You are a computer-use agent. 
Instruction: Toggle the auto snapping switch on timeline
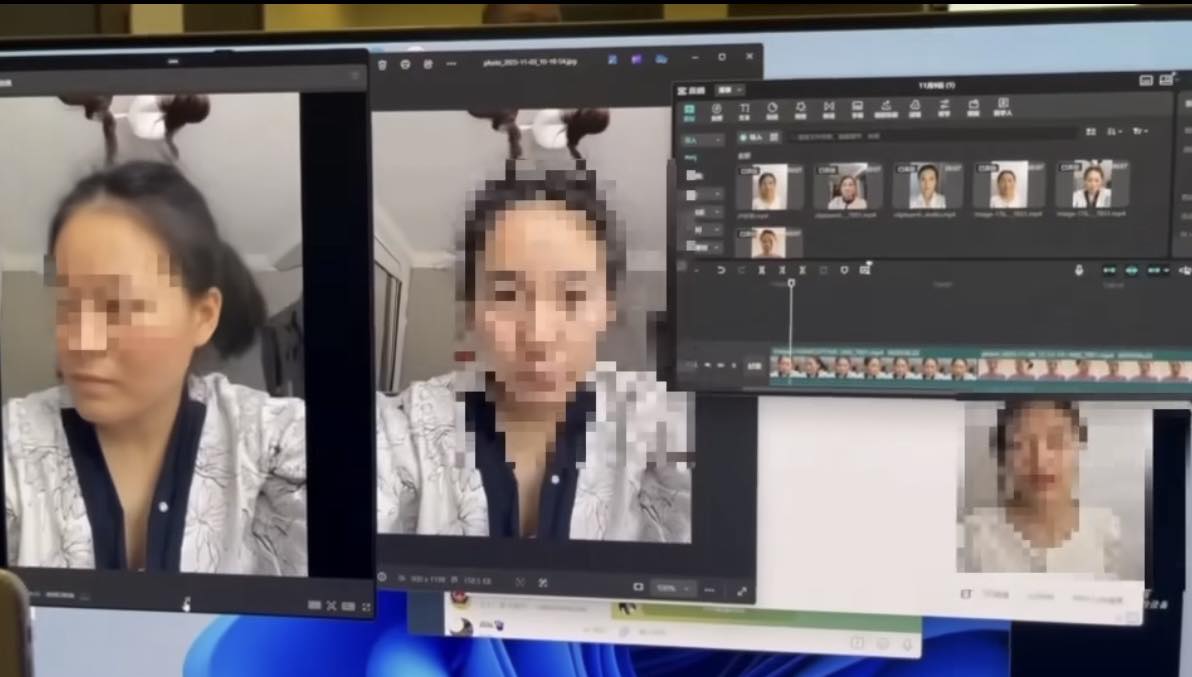(1132, 270)
